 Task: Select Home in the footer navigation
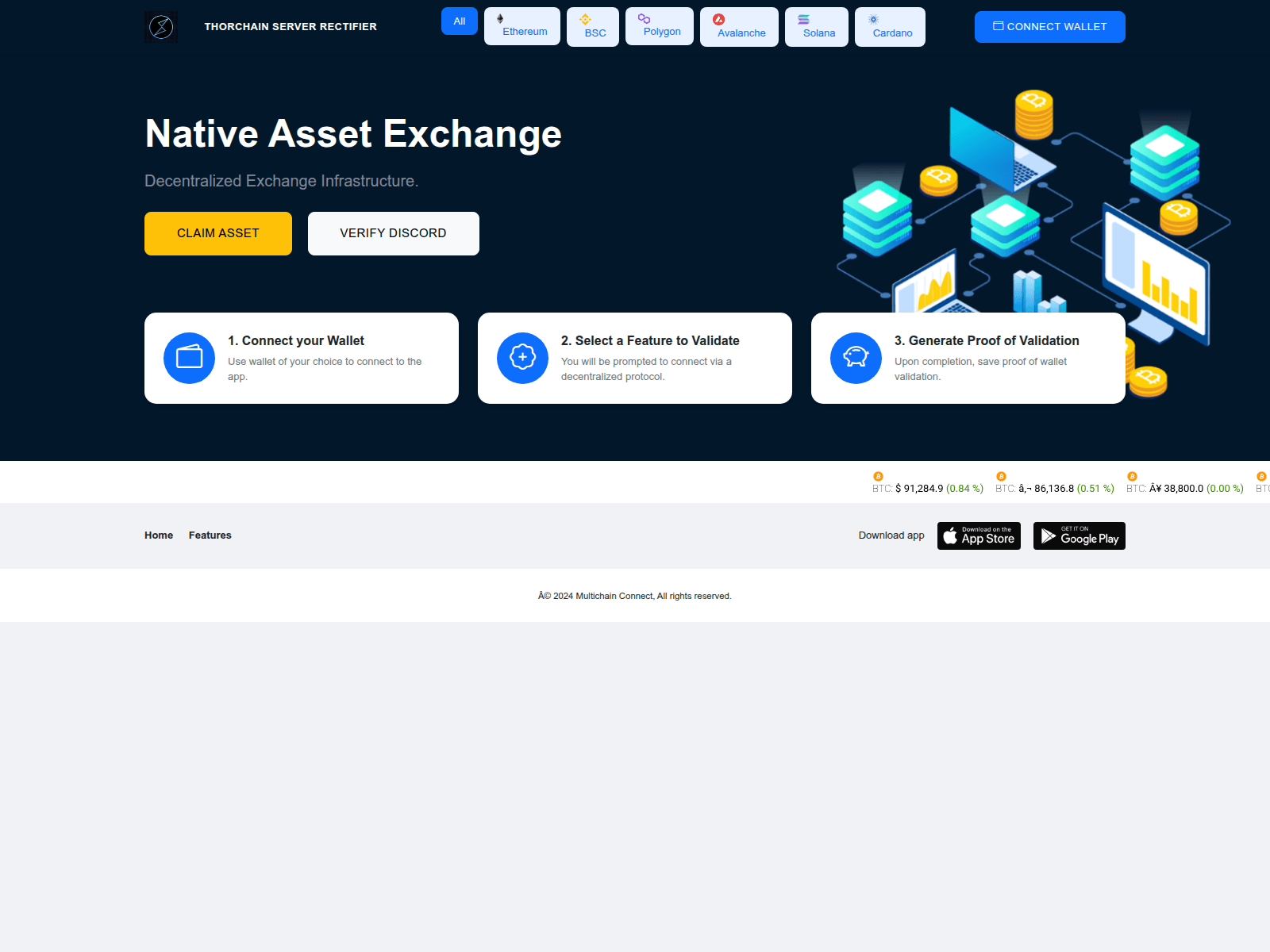tap(158, 535)
